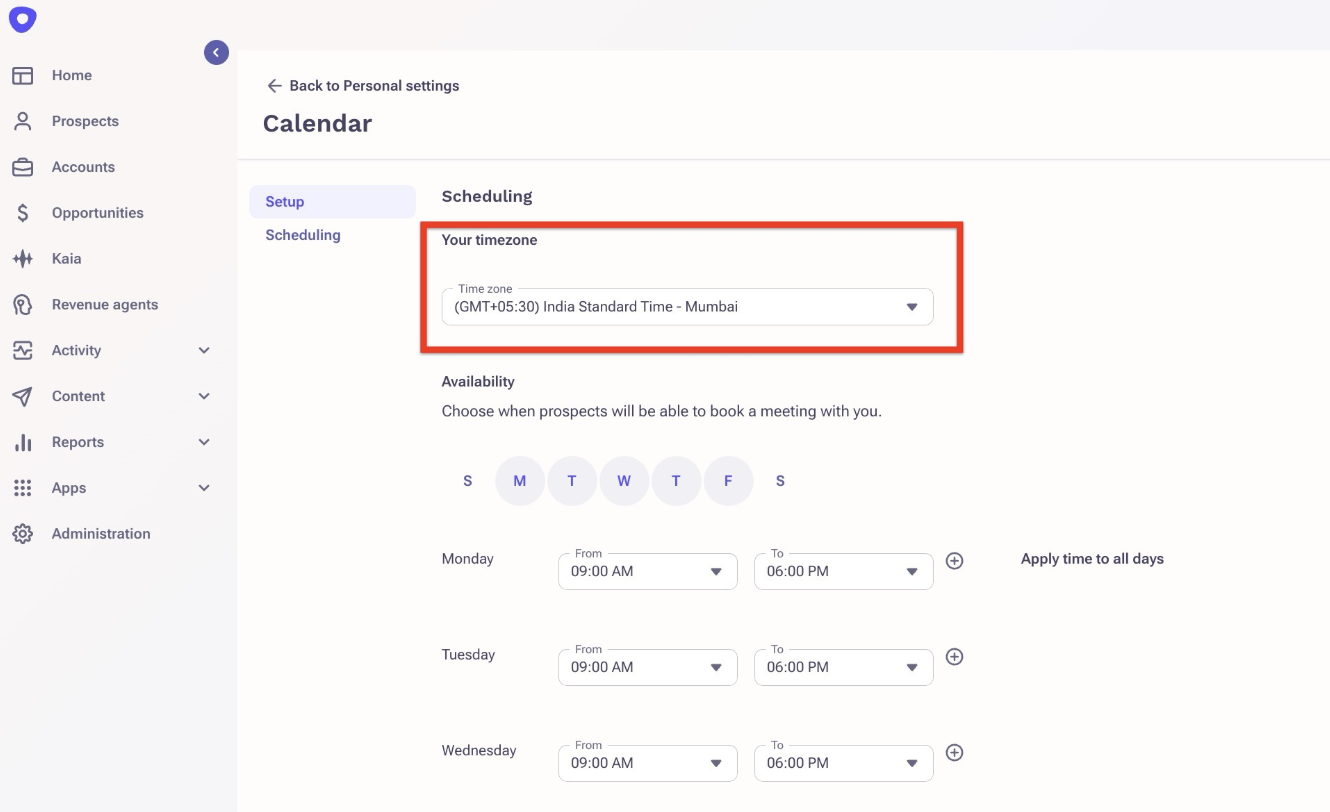The height and width of the screenshot is (812, 1330).
Task: Click the Accounts briefcase icon
Action: tap(22, 167)
